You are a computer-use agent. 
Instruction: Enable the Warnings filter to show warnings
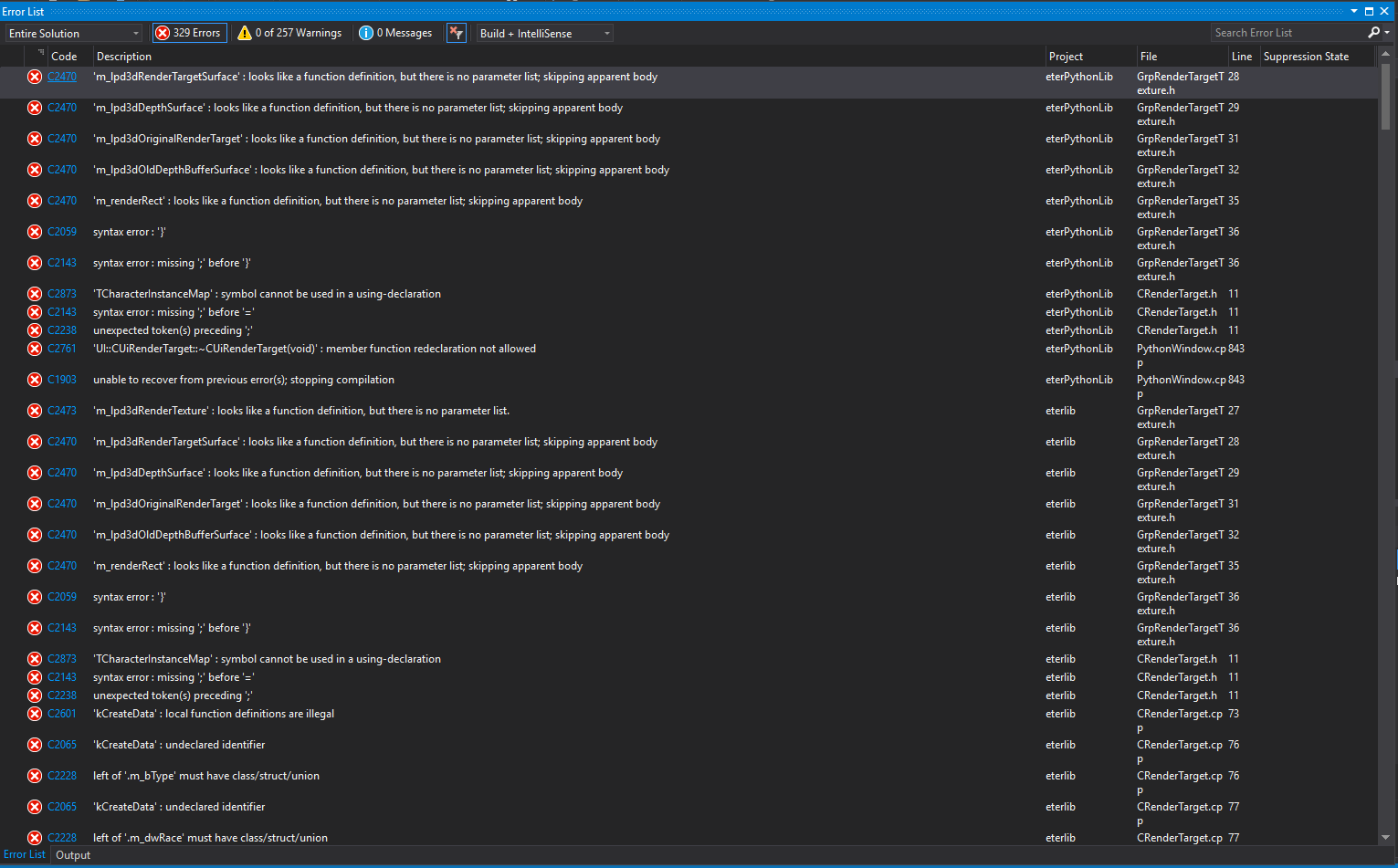[x=289, y=32]
